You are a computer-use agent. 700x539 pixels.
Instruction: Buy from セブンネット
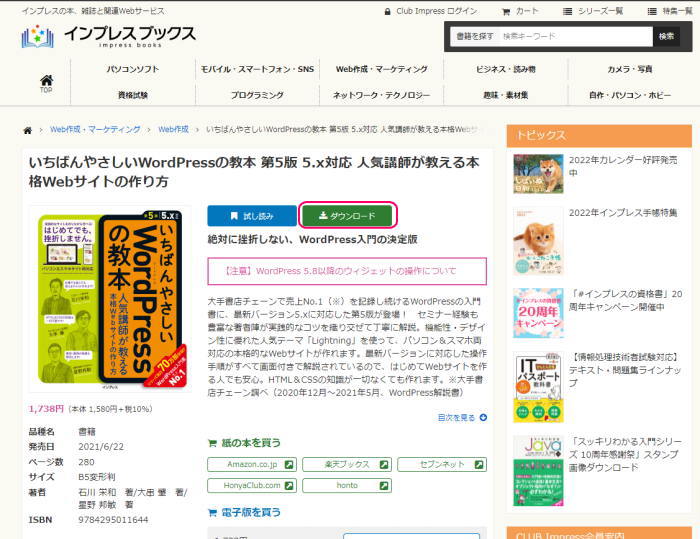(442, 464)
